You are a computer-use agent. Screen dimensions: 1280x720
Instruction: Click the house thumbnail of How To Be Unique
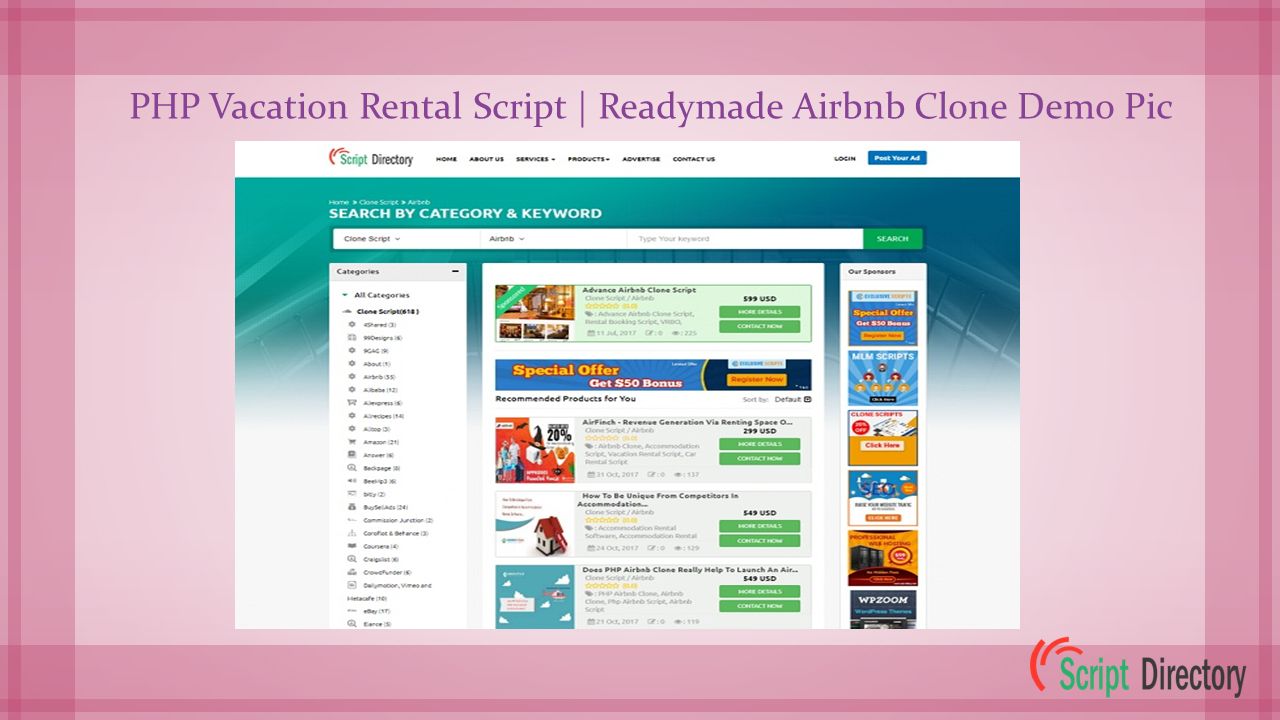[x=535, y=524]
